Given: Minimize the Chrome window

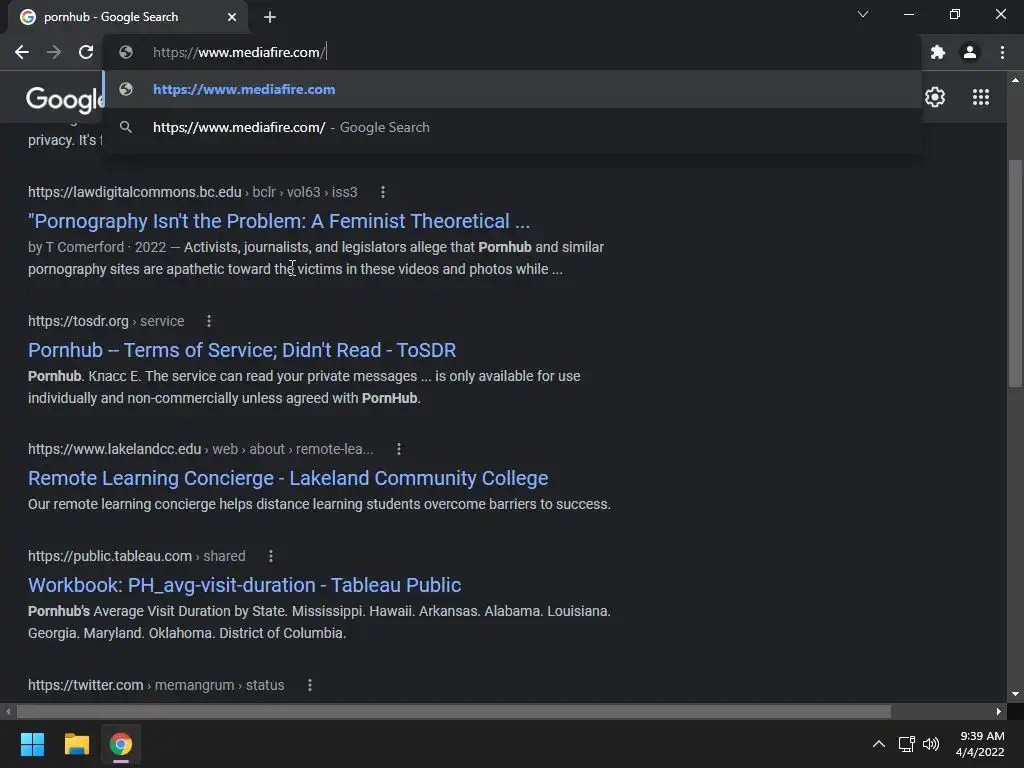Looking at the screenshot, I should 908,14.
